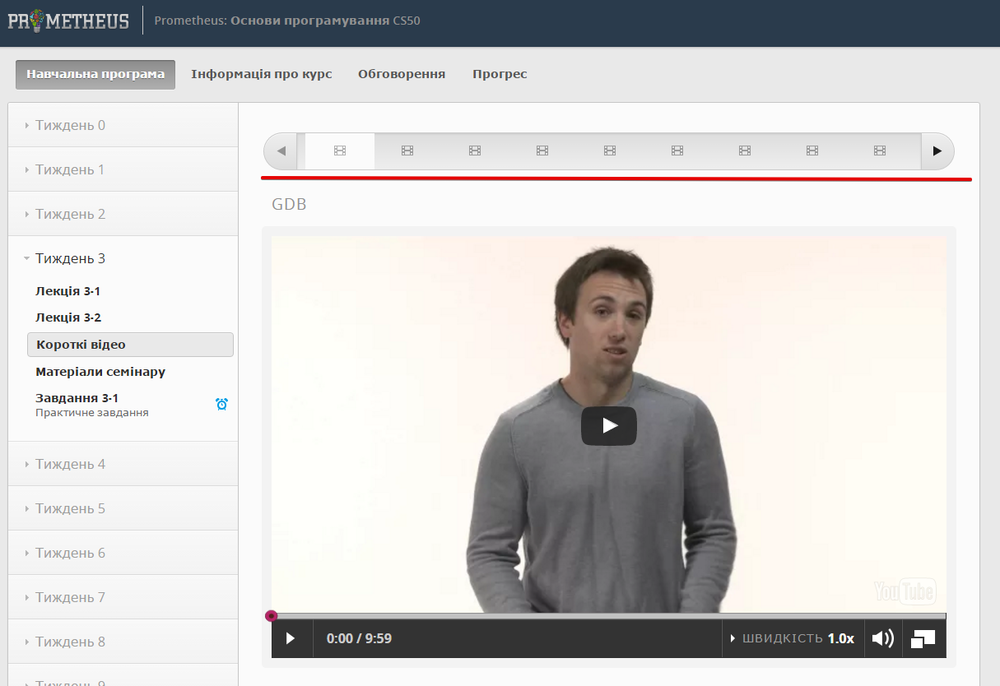Expand Тиждень 5 section
Viewport: 1000px width, 686px height.
point(70,508)
